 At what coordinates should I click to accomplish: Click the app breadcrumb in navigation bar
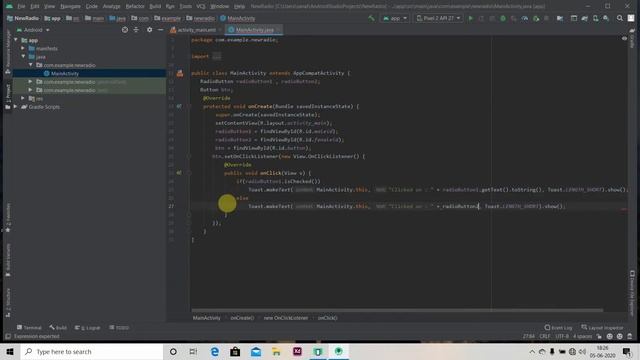[x=53, y=18]
